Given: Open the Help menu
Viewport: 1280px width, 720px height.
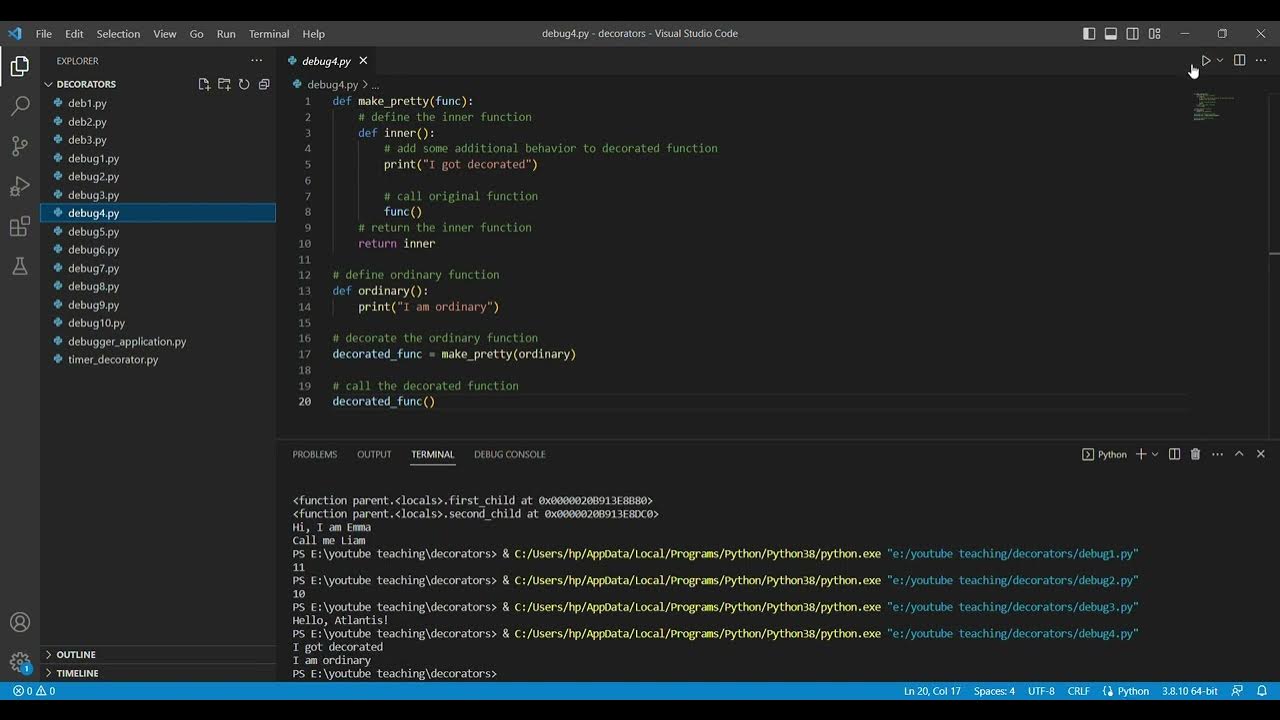Looking at the screenshot, I should point(313,33).
